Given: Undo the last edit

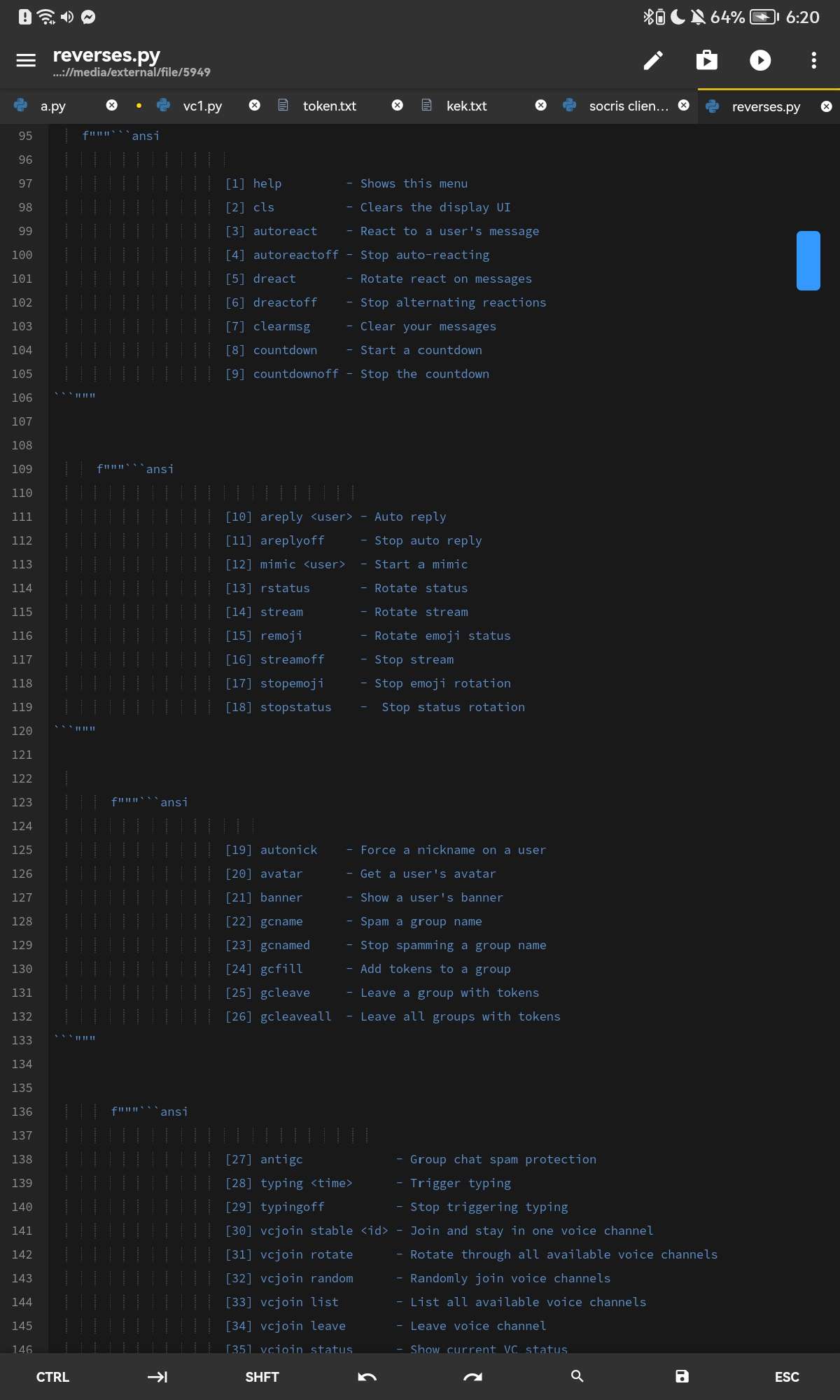Looking at the screenshot, I should pos(367,1377).
